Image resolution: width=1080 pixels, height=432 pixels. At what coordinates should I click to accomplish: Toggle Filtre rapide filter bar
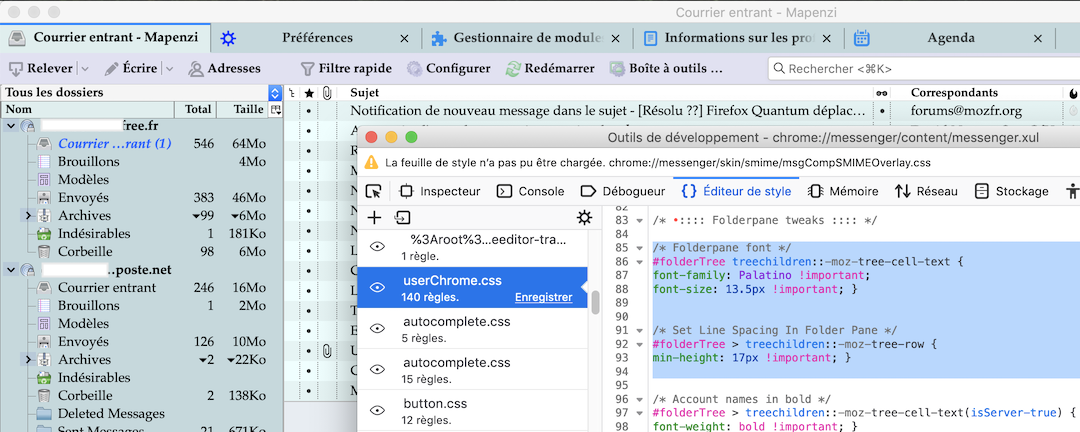tap(345, 69)
